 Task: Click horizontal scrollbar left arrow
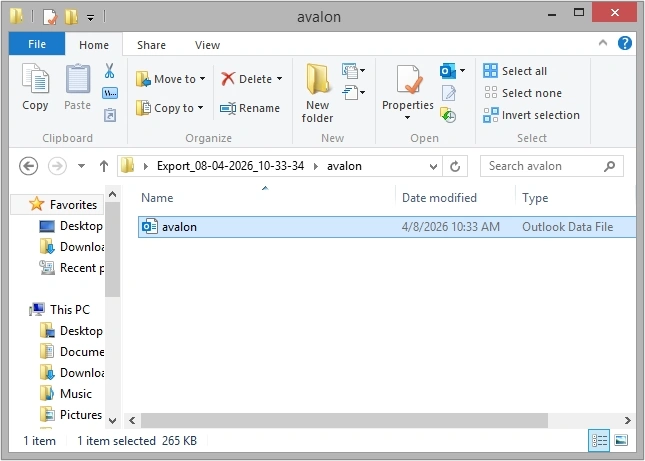[132, 420]
